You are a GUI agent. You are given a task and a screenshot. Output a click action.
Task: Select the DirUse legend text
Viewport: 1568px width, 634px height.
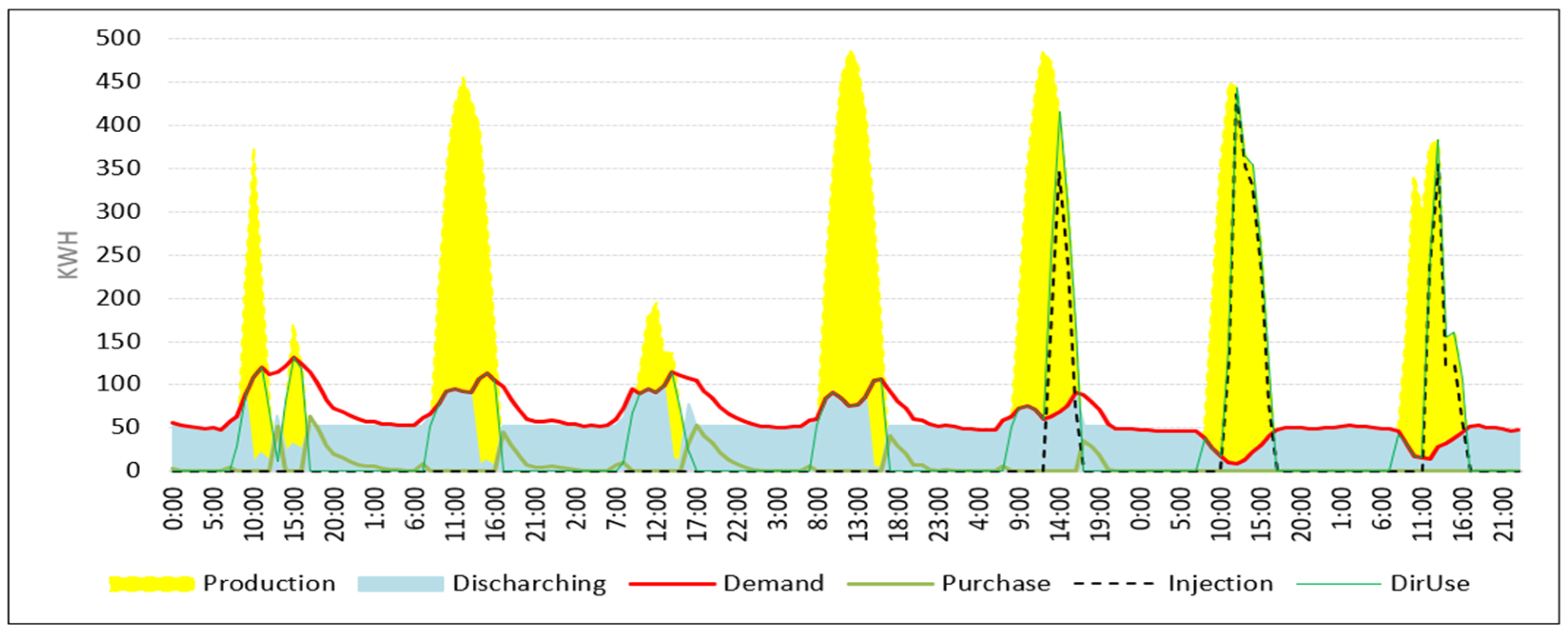click(x=1430, y=584)
